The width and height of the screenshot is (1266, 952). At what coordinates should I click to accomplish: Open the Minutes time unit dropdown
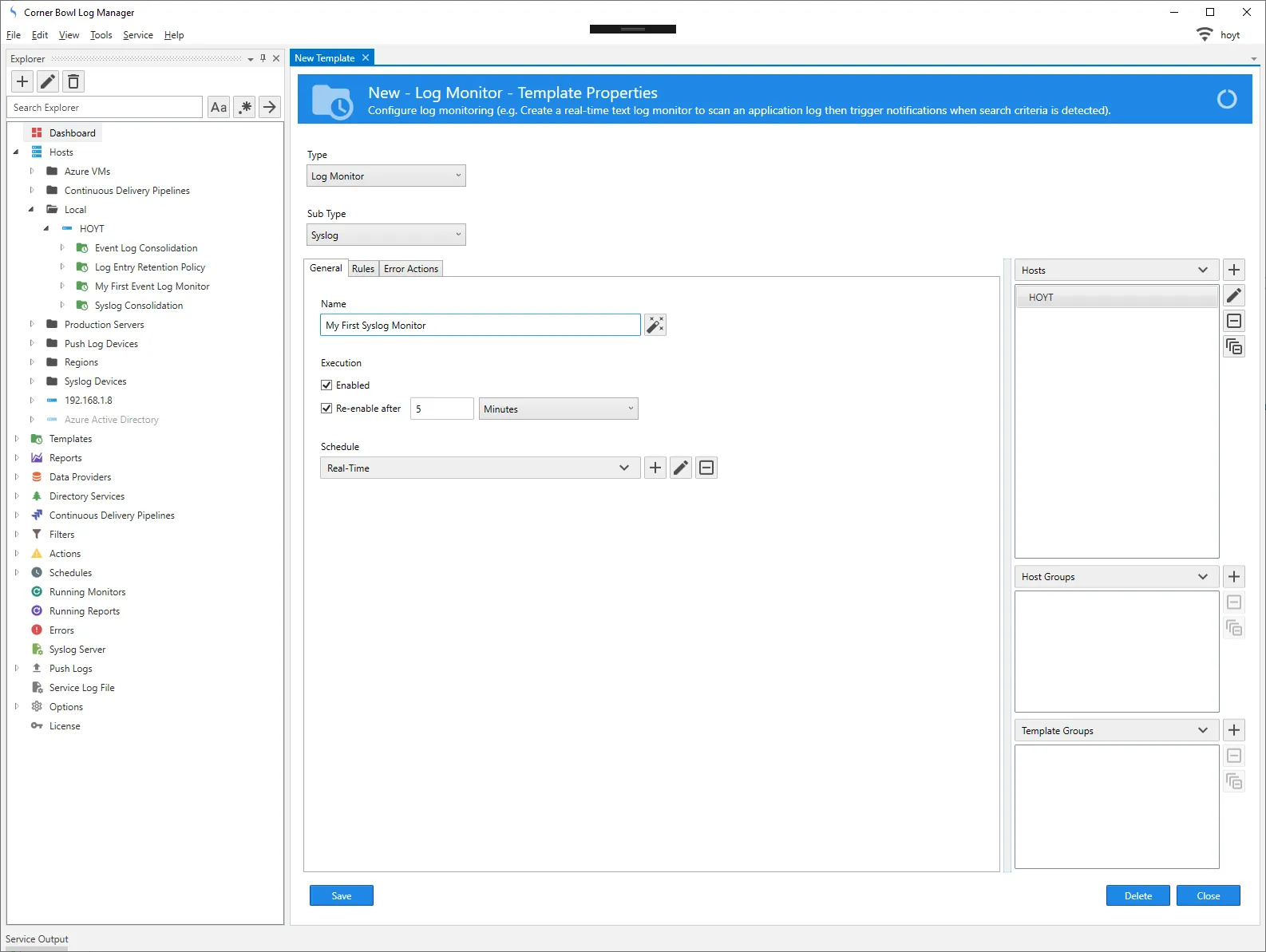[558, 409]
